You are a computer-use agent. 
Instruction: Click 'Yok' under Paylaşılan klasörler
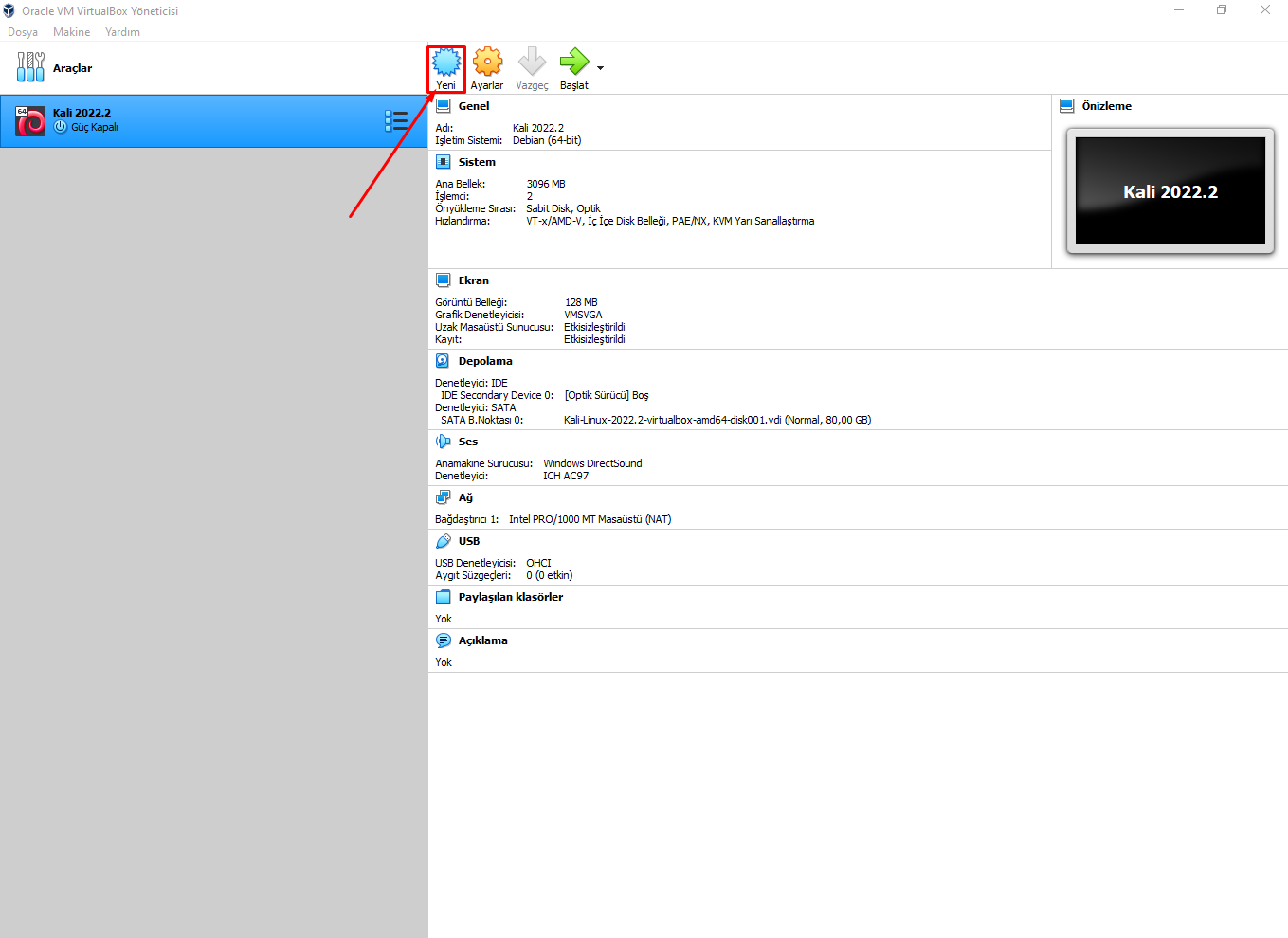click(444, 619)
